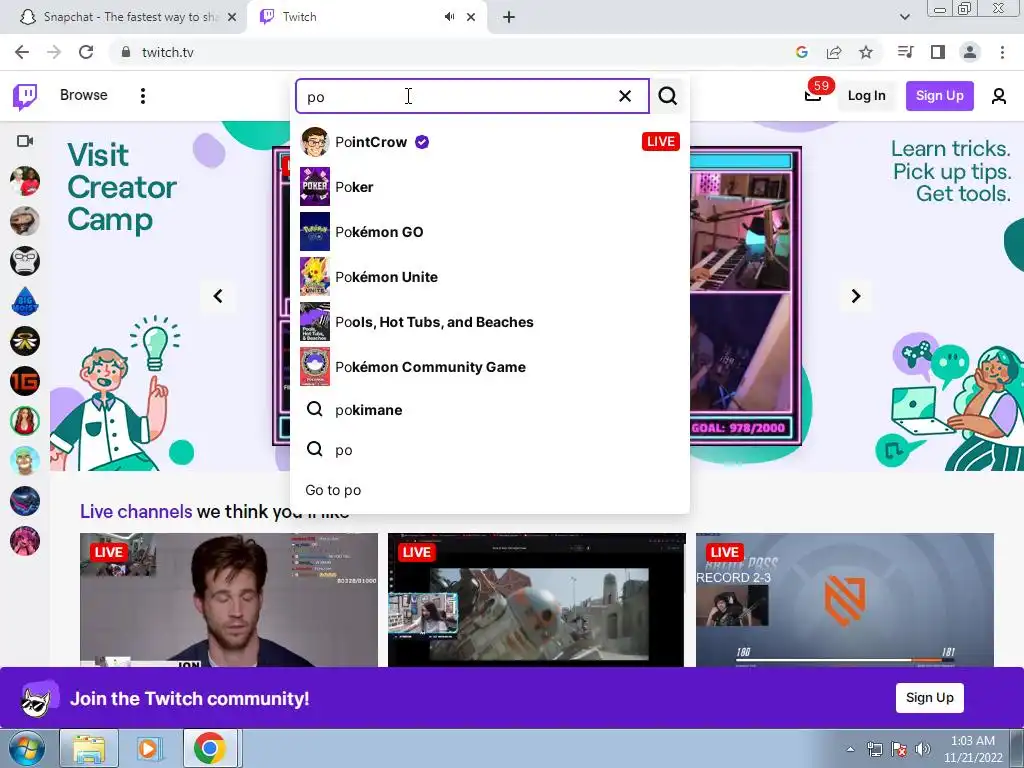Open the dark blue sidebar channel avatar
Viewport: 1024px width, 768px height.
[25, 501]
